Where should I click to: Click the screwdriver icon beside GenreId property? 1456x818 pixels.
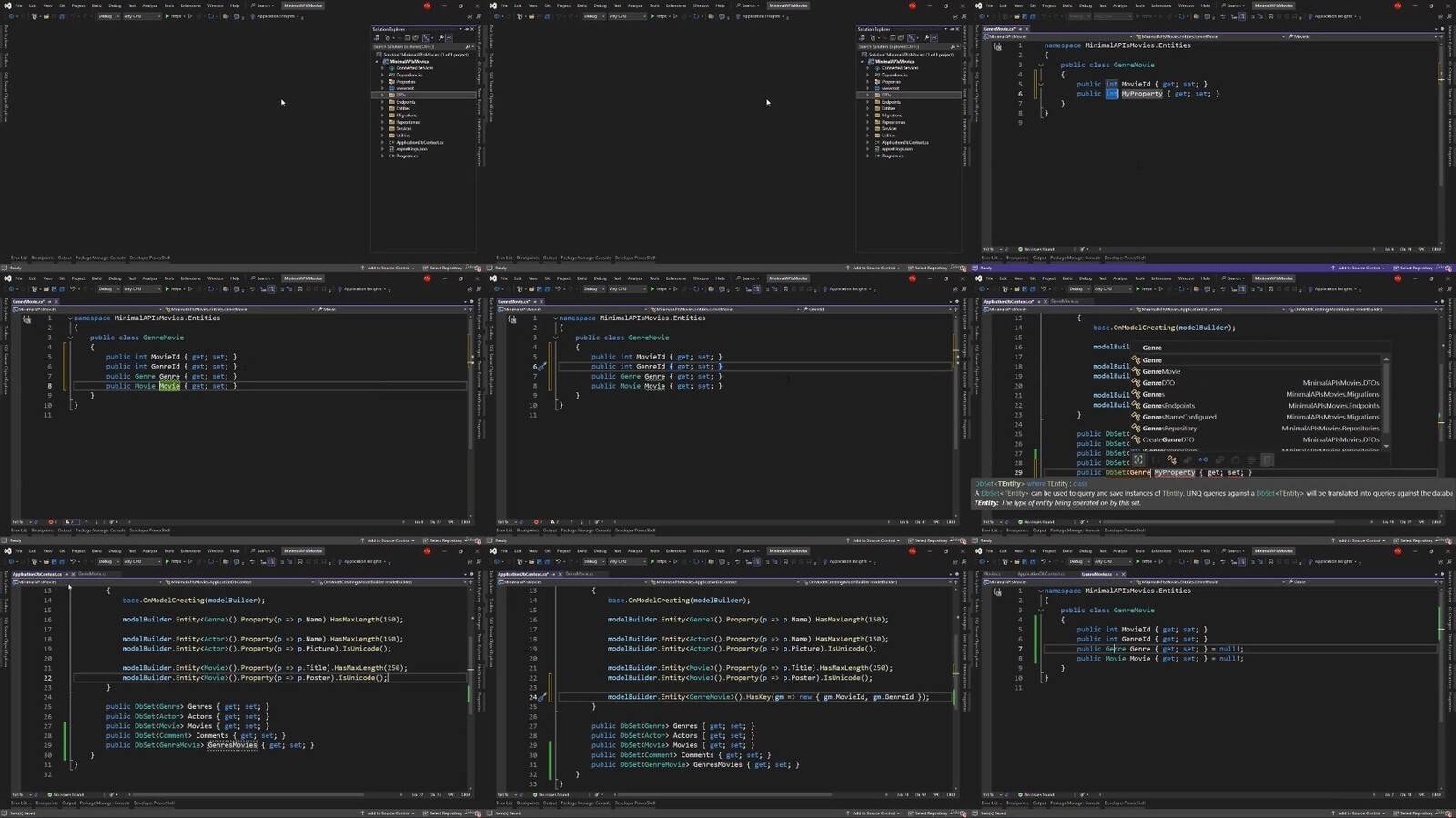541,368
